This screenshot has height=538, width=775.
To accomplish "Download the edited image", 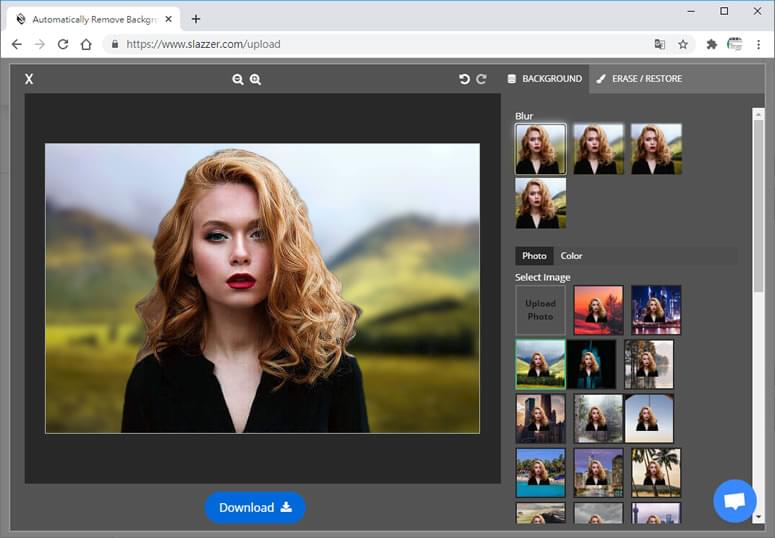I will (255, 507).
